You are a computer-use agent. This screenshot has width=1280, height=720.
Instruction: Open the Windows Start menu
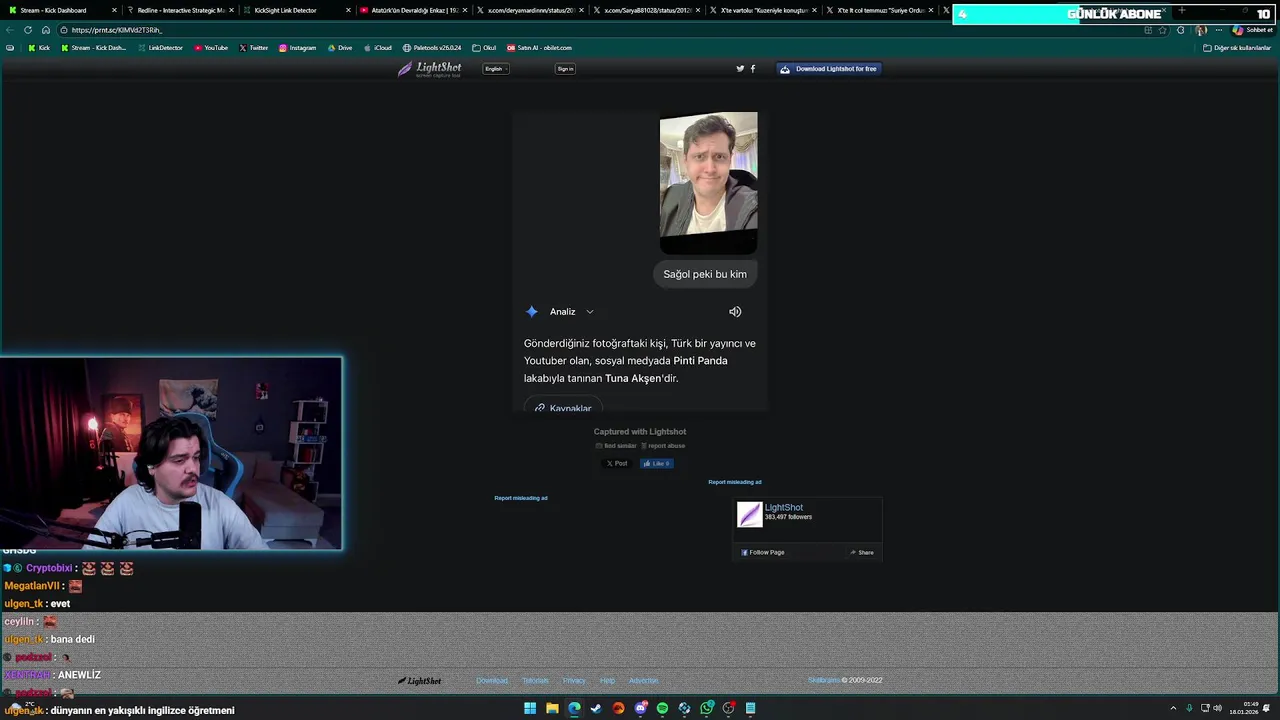(x=530, y=708)
